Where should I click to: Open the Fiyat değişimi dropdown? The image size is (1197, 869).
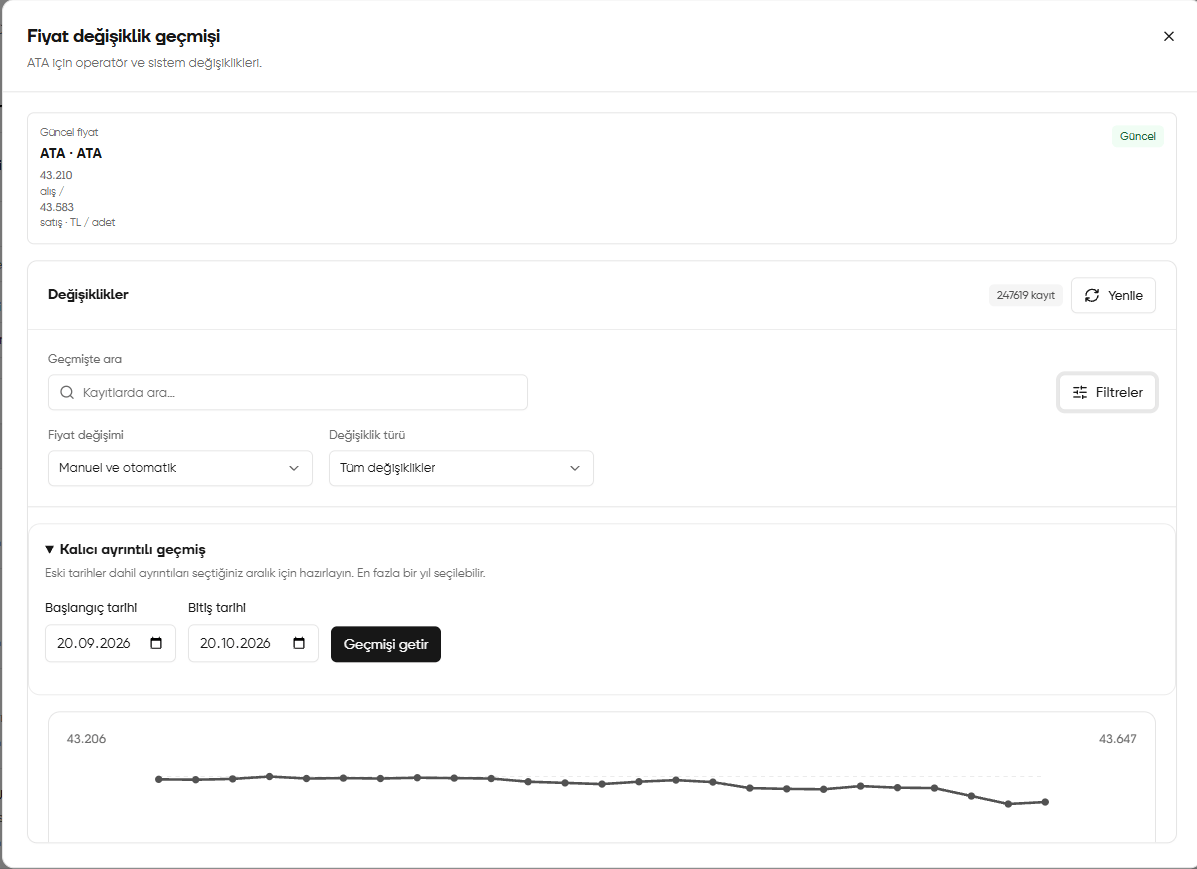(180, 468)
